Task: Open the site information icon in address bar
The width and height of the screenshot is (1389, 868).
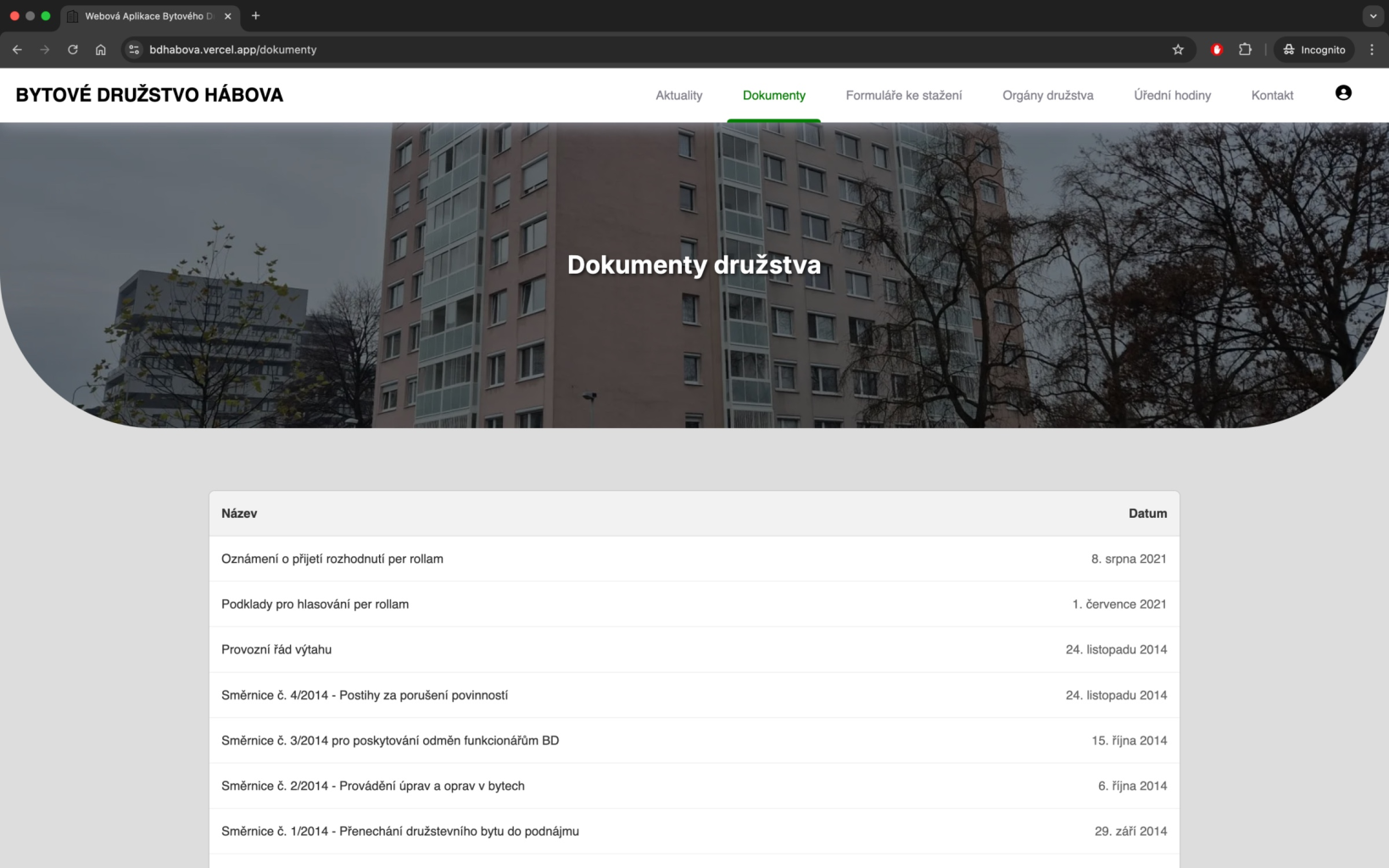Action: tap(134, 50)
